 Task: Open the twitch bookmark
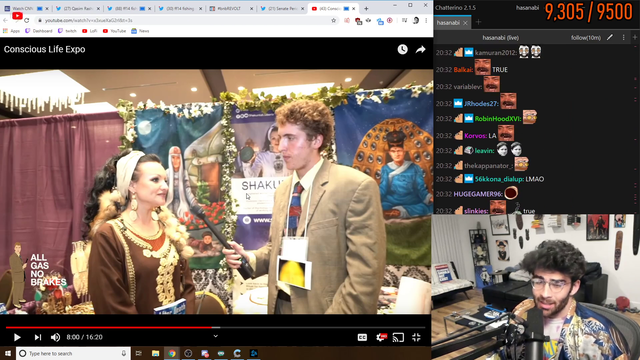67,31
